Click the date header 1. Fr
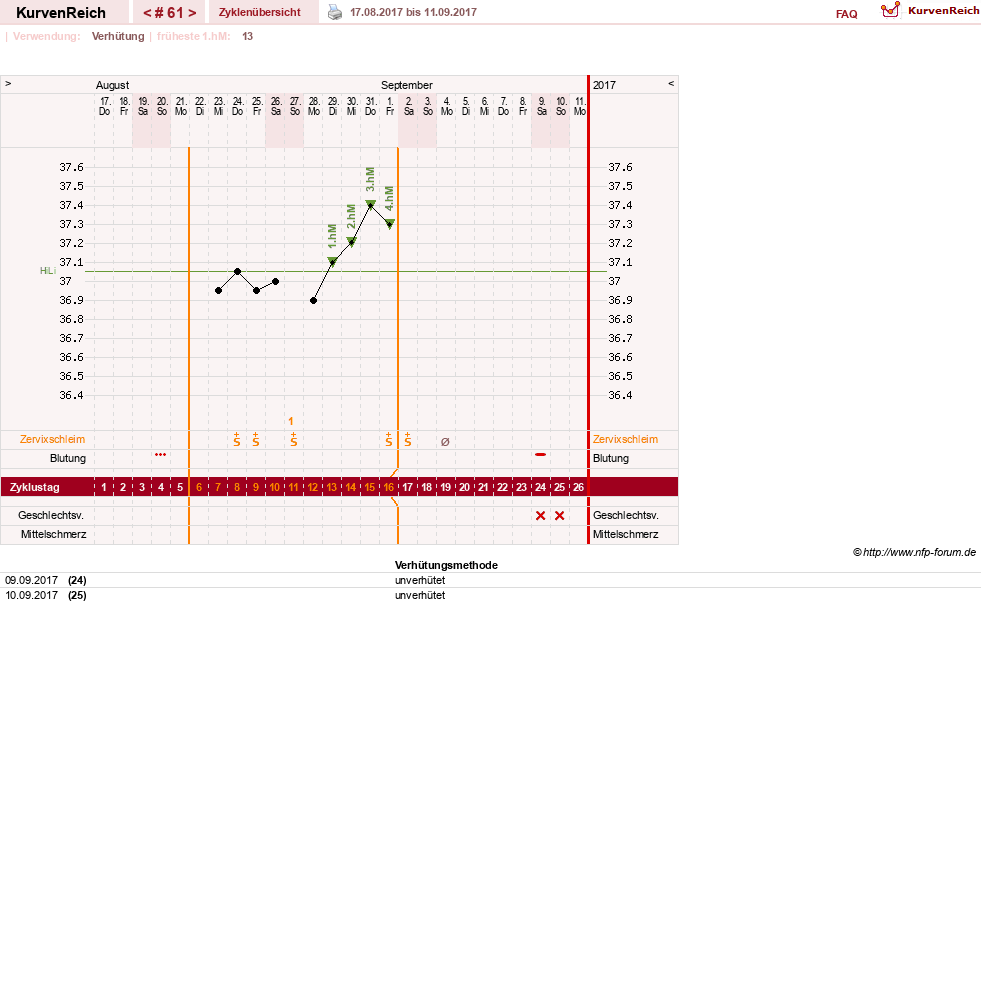Screen dimensions: 981x984 pos(390,106)
